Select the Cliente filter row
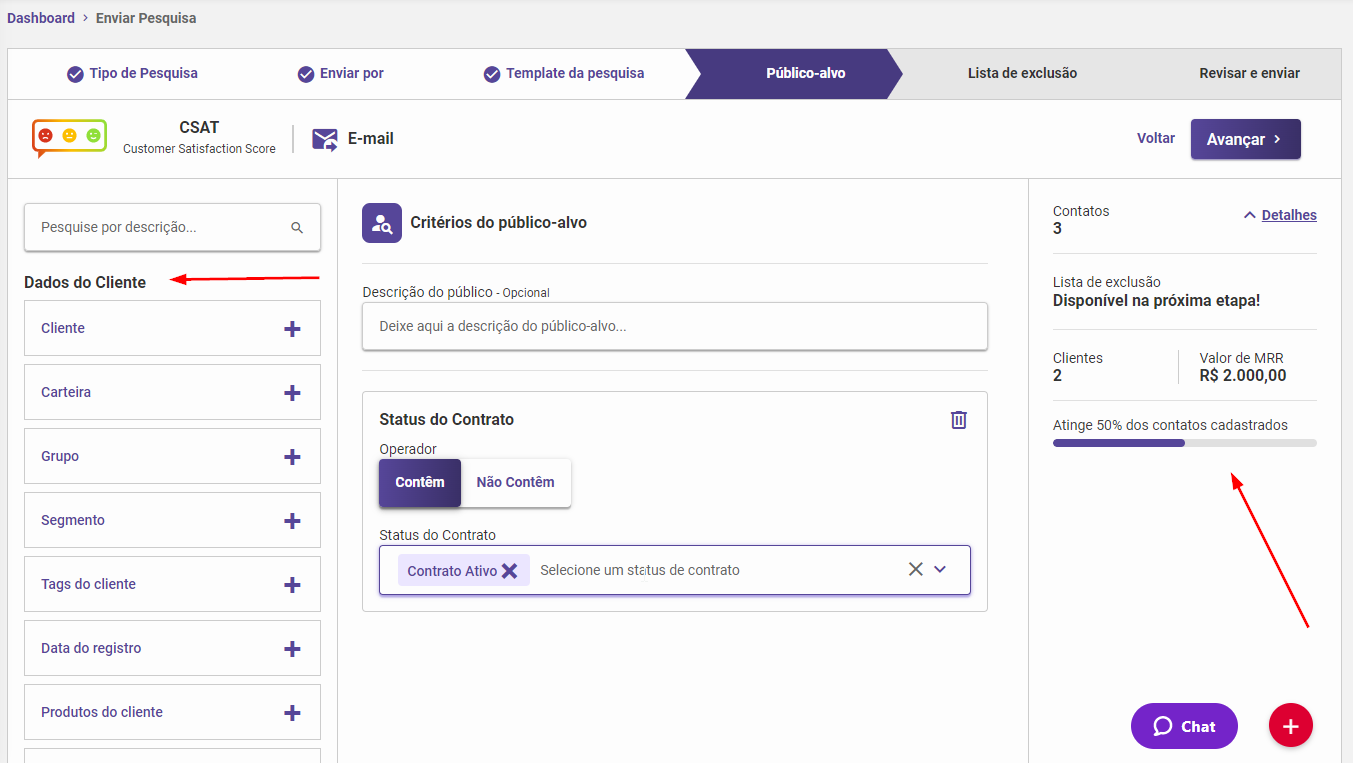 (x=172, y=329)
